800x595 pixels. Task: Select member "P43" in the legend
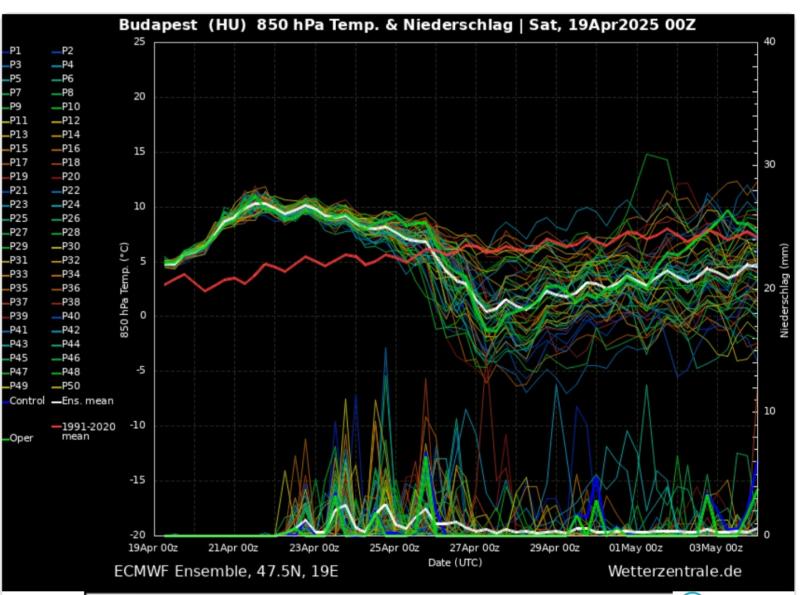[15, 344]
